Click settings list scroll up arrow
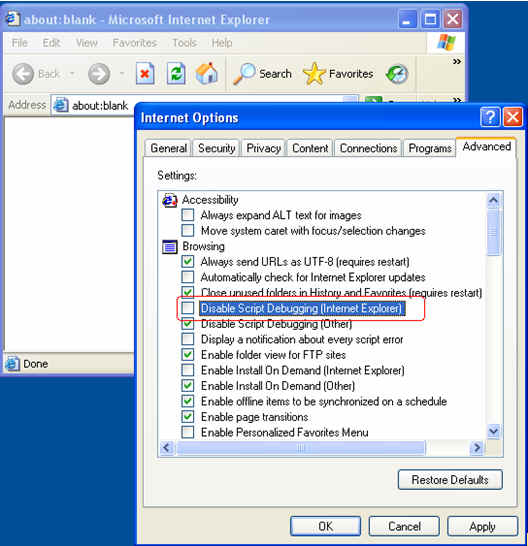 [494, 200]
